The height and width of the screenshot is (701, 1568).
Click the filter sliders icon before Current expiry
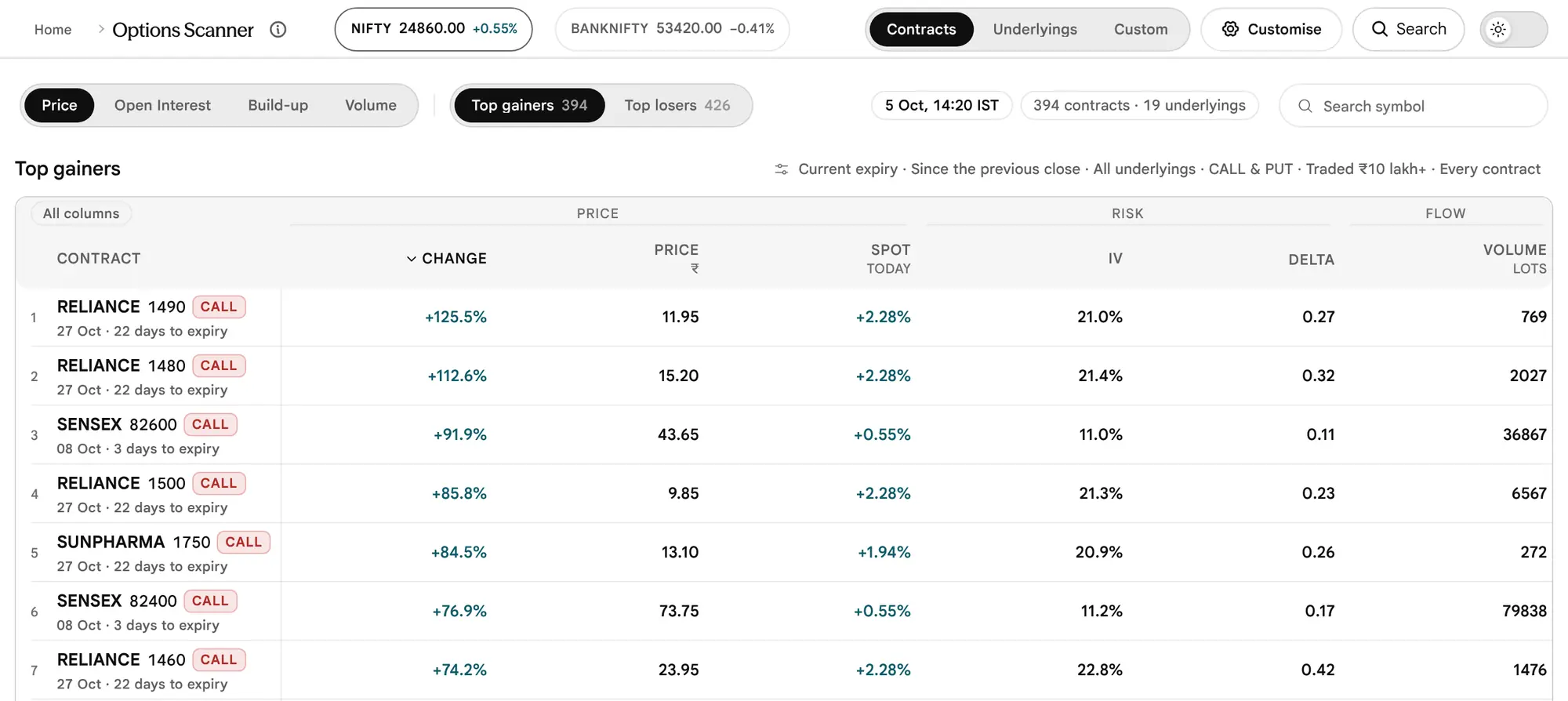[782, 169]
